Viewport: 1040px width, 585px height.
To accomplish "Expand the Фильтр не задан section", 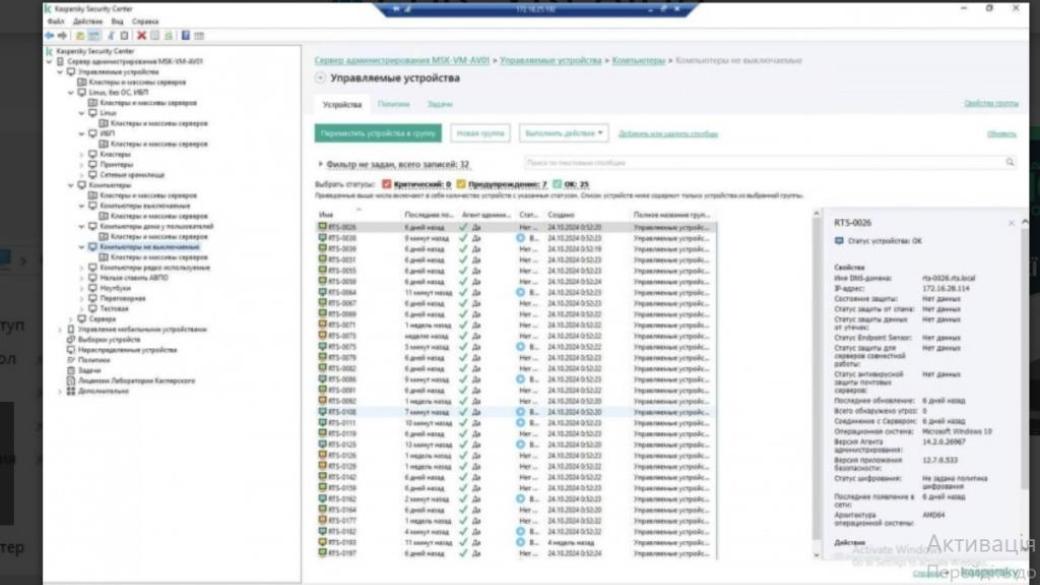I will tap(320, 164).
